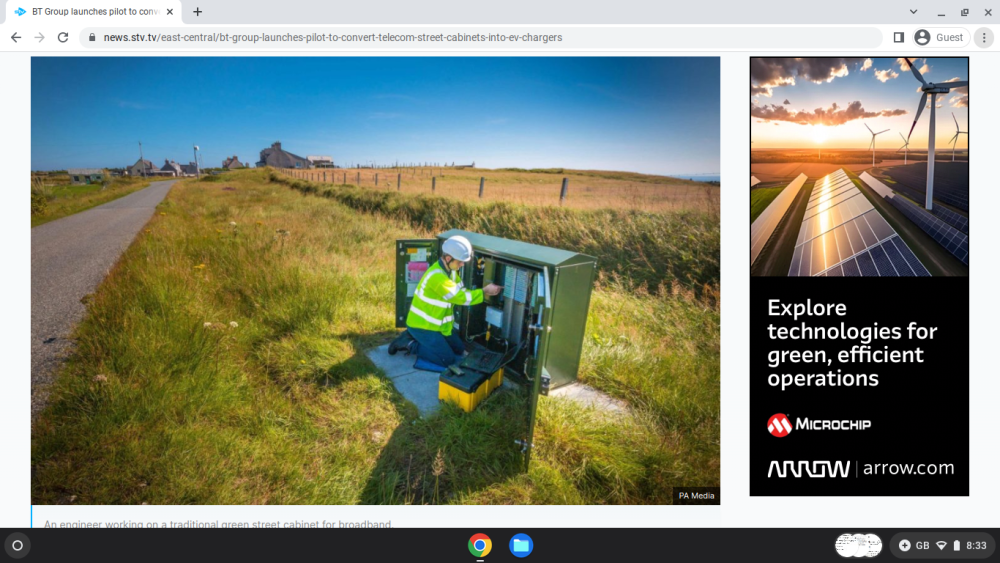This screenshot has height=563, width=1000.
Task: Go back to previous page
Action: click(16, 38)
